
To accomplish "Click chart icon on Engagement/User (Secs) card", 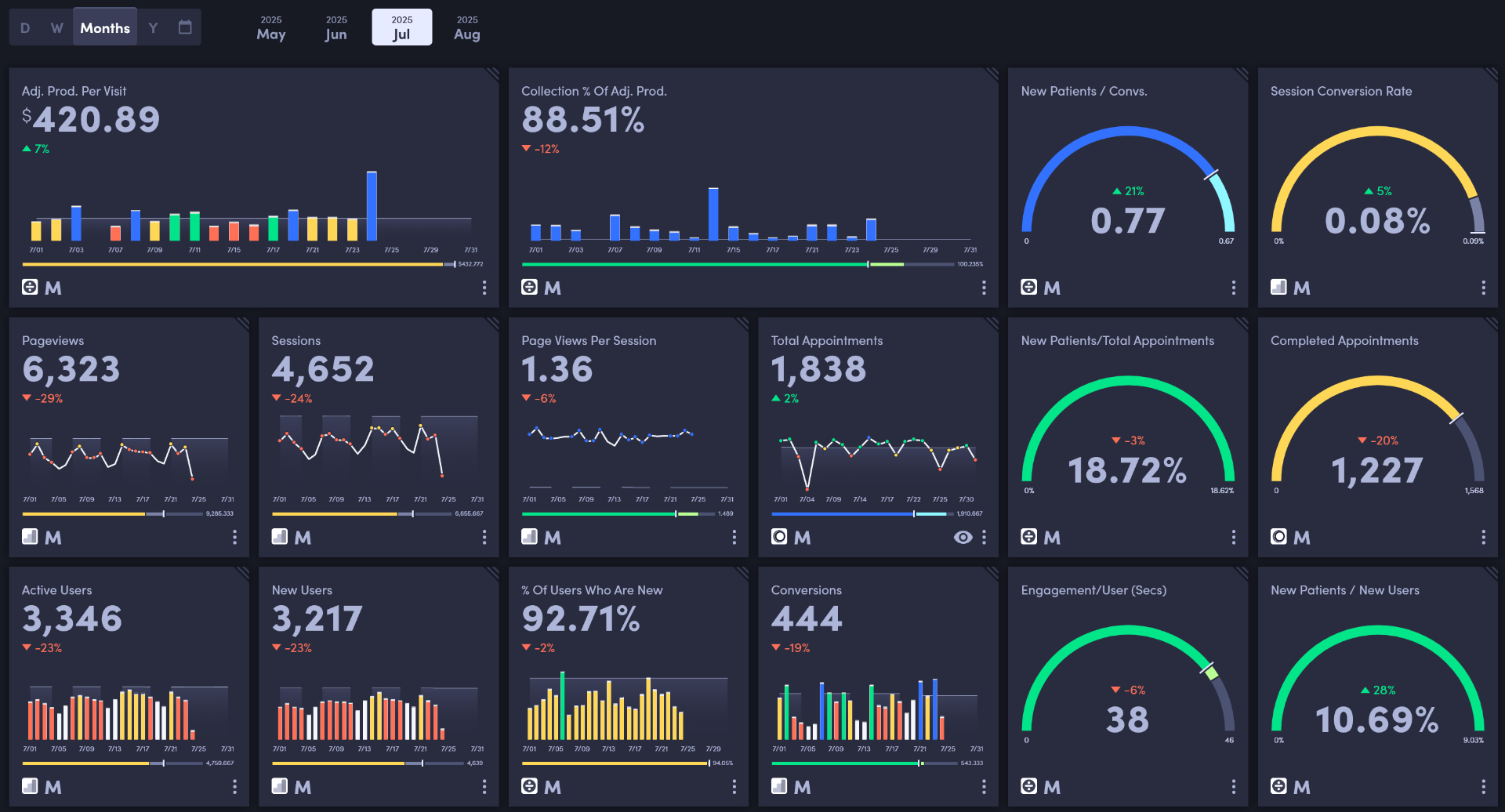I will tap(1028, 786).
